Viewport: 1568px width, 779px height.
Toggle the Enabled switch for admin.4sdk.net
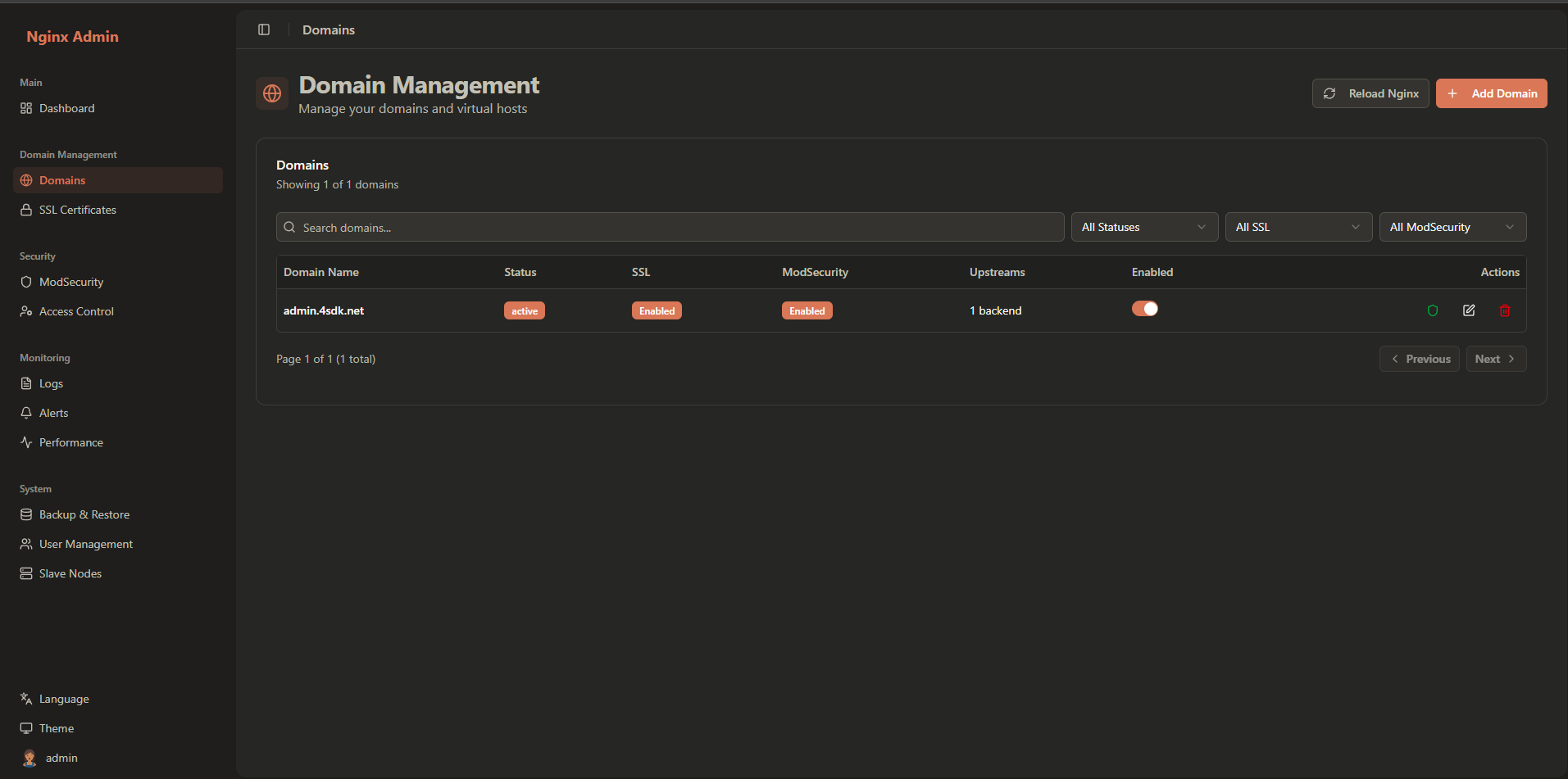(1145, 309)
